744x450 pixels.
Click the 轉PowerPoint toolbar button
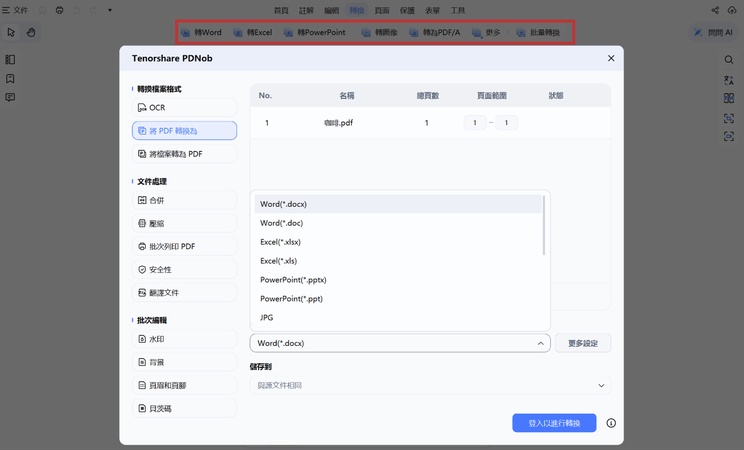(315, 32)
